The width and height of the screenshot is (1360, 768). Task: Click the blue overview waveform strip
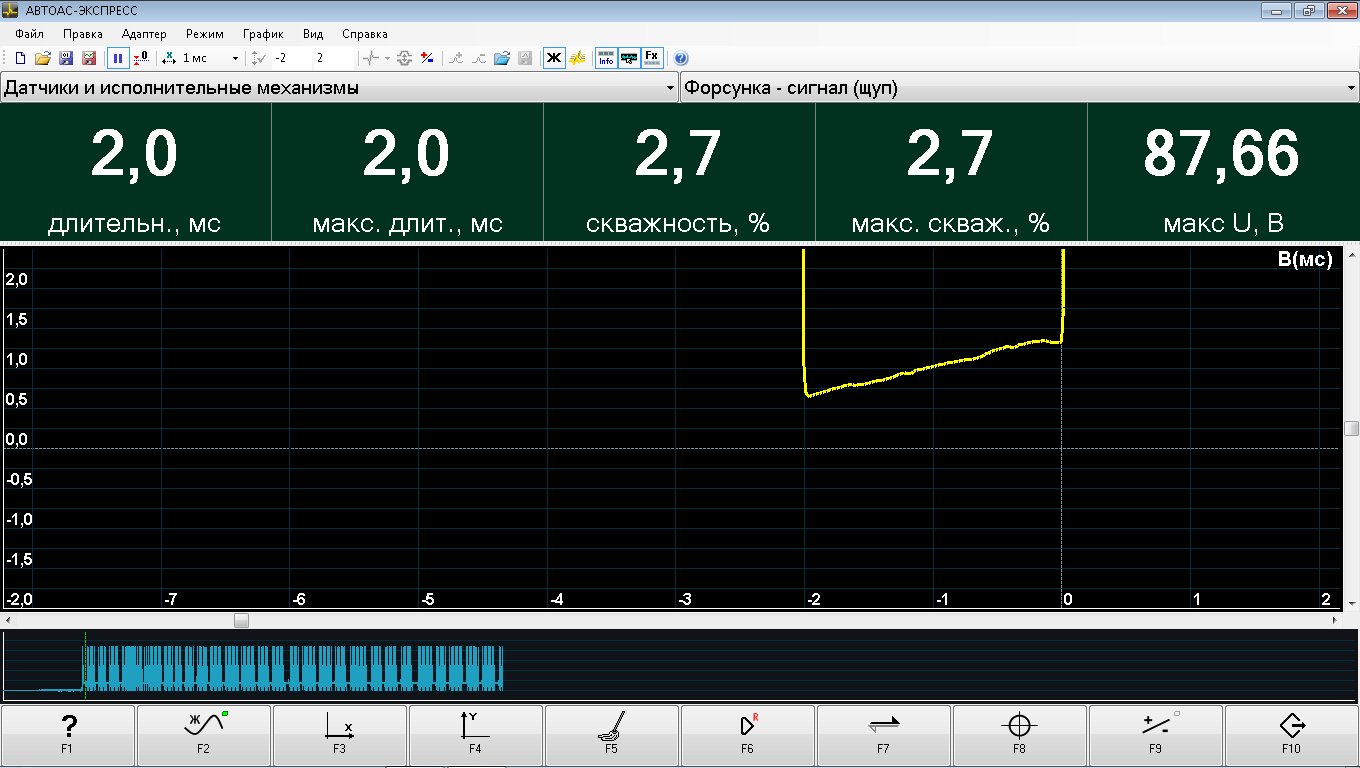coord(292,668)
